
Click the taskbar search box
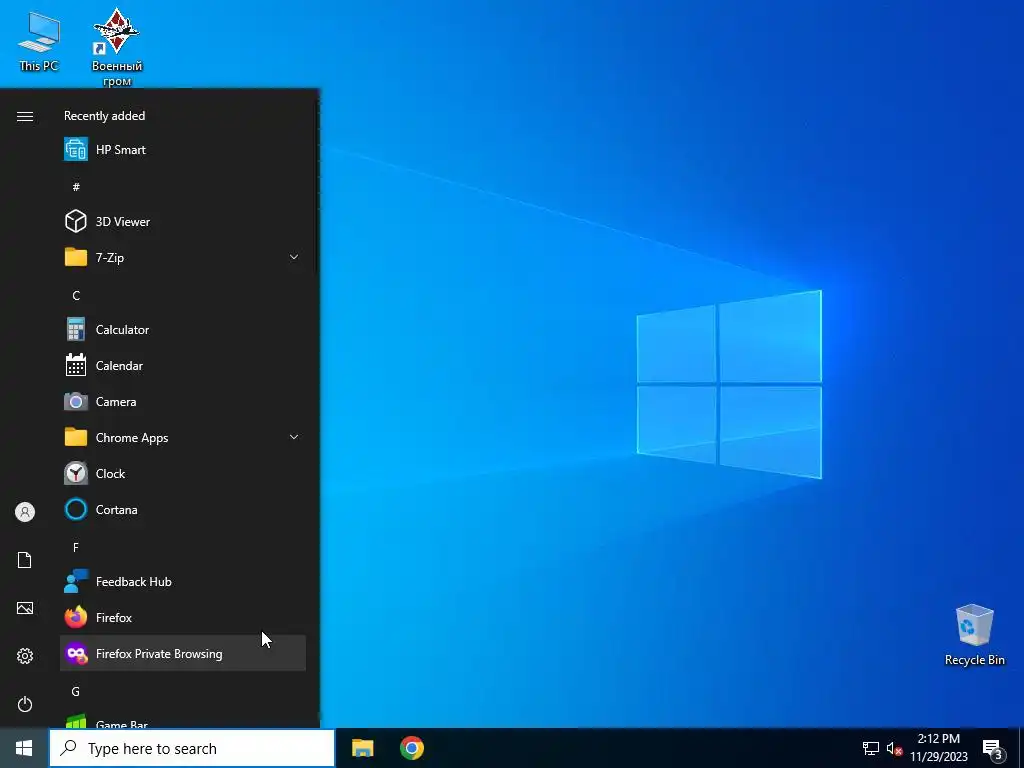tap(192, 748)
